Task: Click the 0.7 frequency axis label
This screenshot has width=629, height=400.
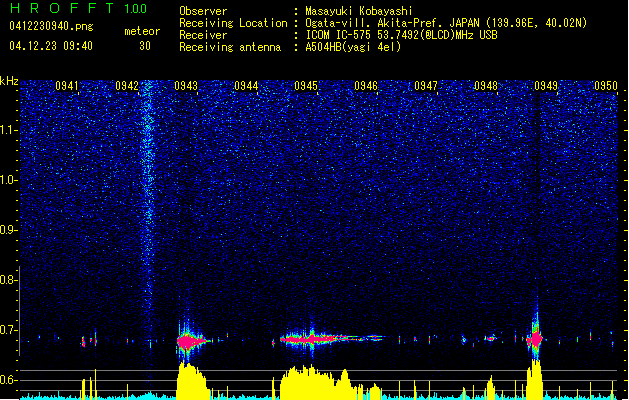Action: pyautogui.click(x=8, y=330)
